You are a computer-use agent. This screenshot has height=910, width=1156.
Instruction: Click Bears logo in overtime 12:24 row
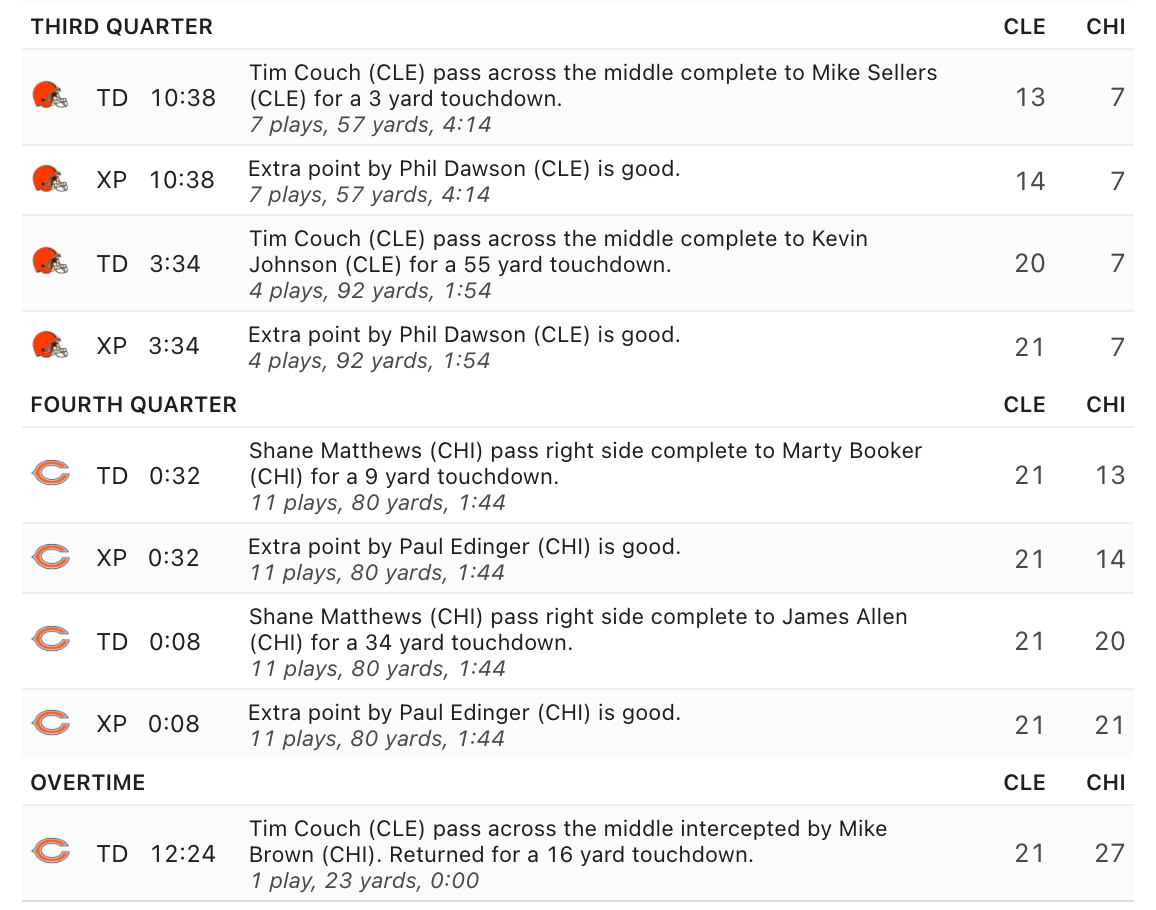[51, 852]
